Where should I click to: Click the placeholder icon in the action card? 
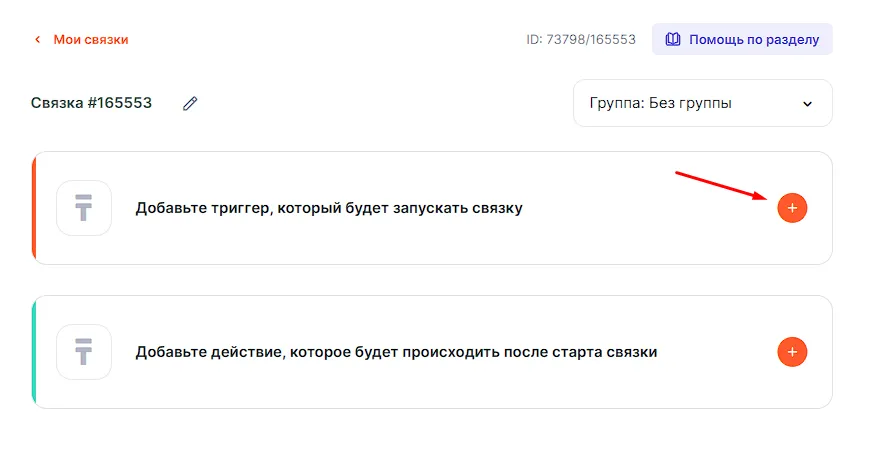(84, 352)
